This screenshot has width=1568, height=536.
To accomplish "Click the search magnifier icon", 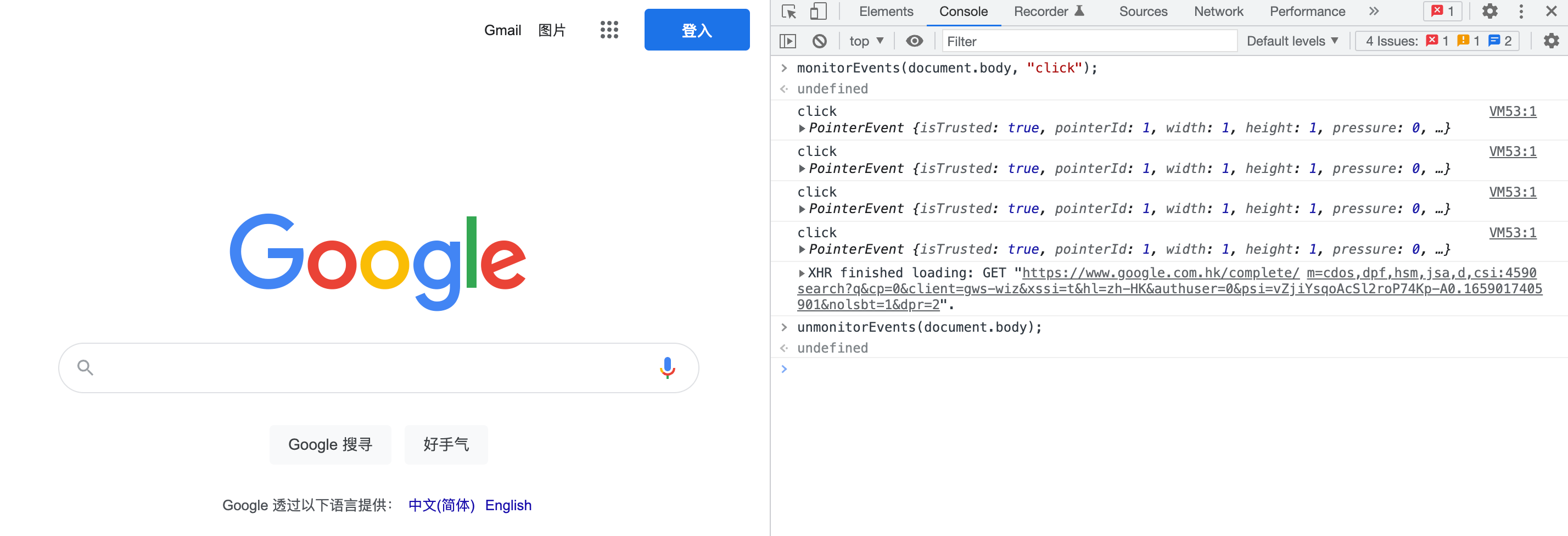I will tap(85, 368).
